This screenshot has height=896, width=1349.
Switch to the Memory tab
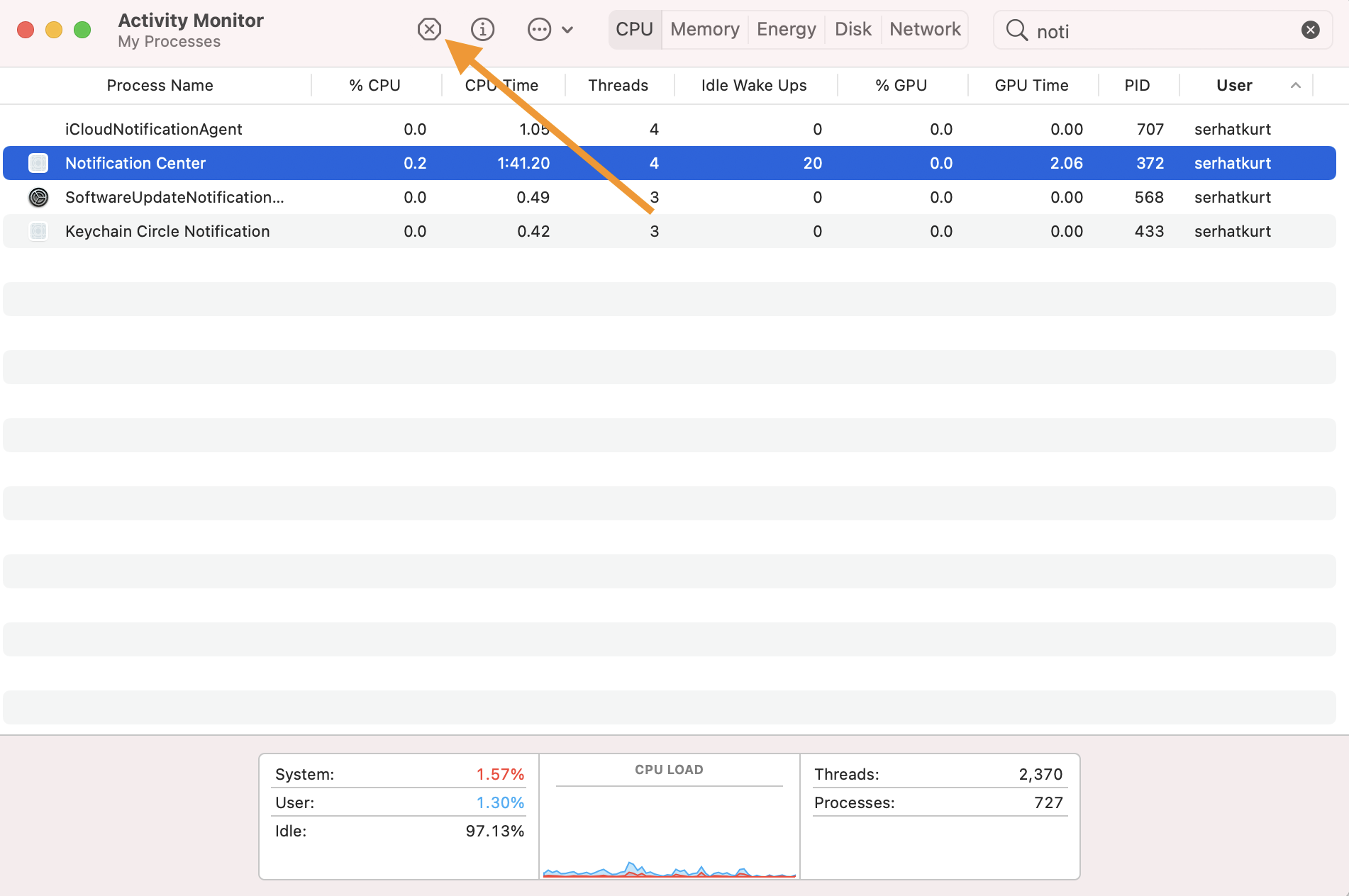coord(704,29)
